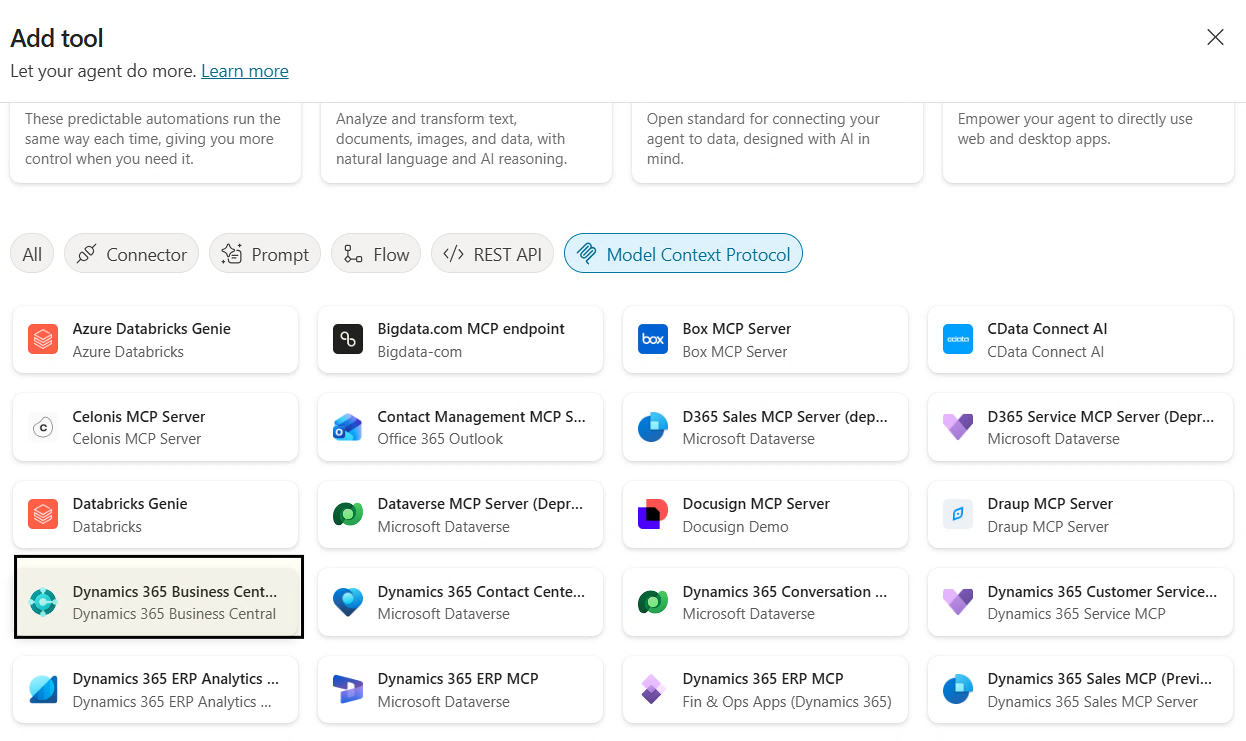Select the Prompt filter tab
This screenshot has width=1246, height=741.
(x=265, y=254)
